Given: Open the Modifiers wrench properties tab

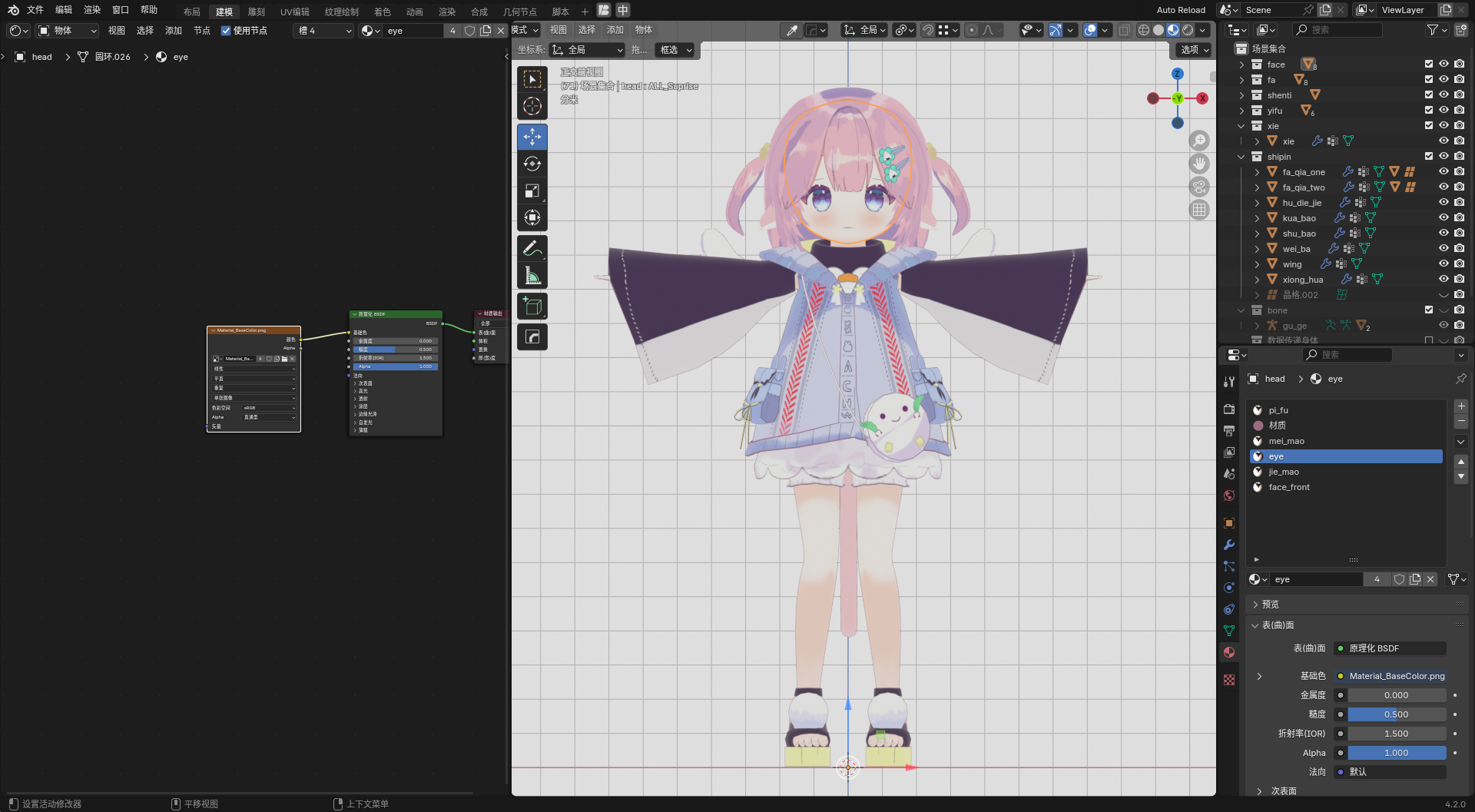Looking at the screenshot, I should tap(1229, 545).
